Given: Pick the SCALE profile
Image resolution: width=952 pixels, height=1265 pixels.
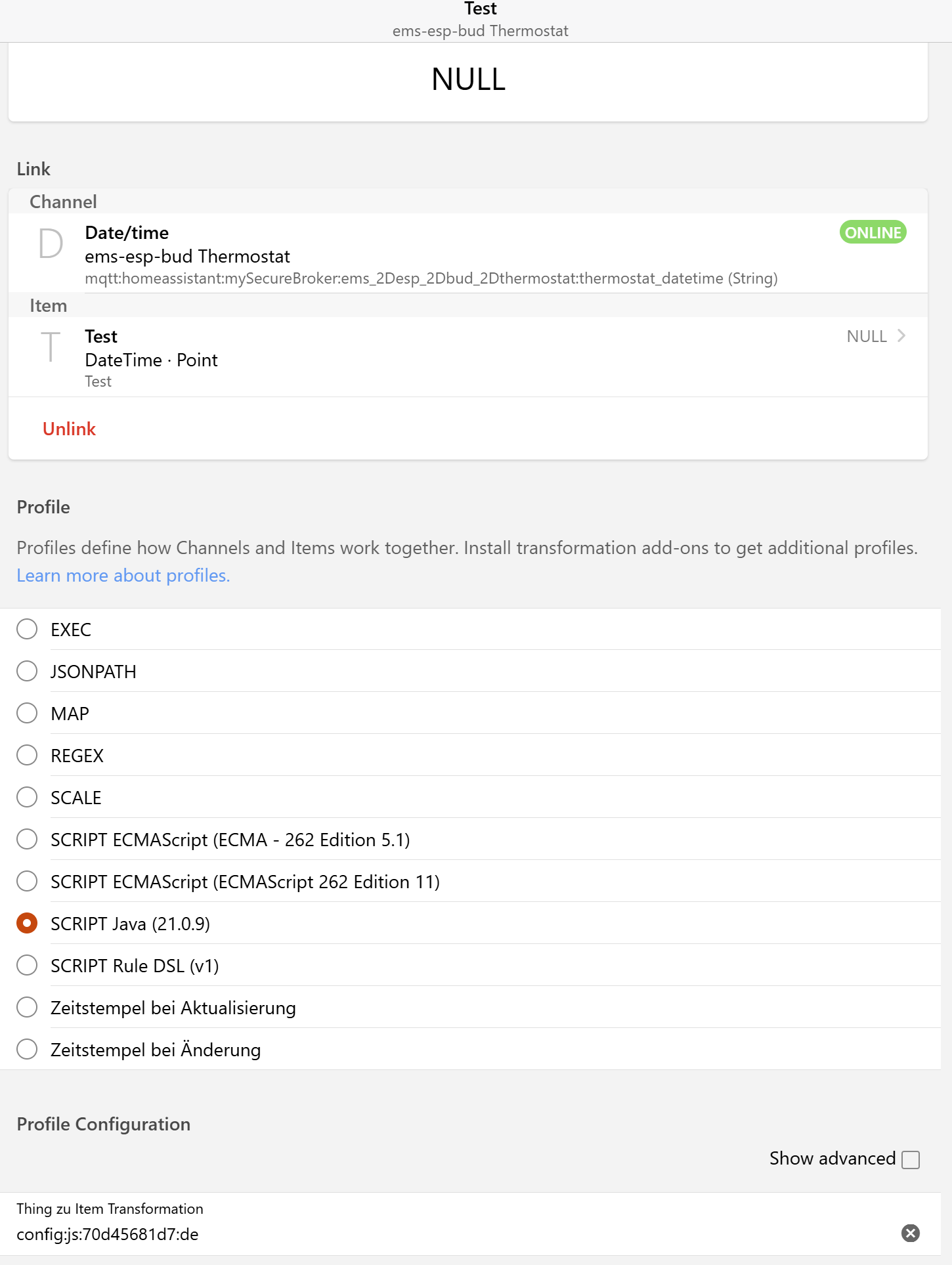Looking at the screenshot, I should pos(27,797).
